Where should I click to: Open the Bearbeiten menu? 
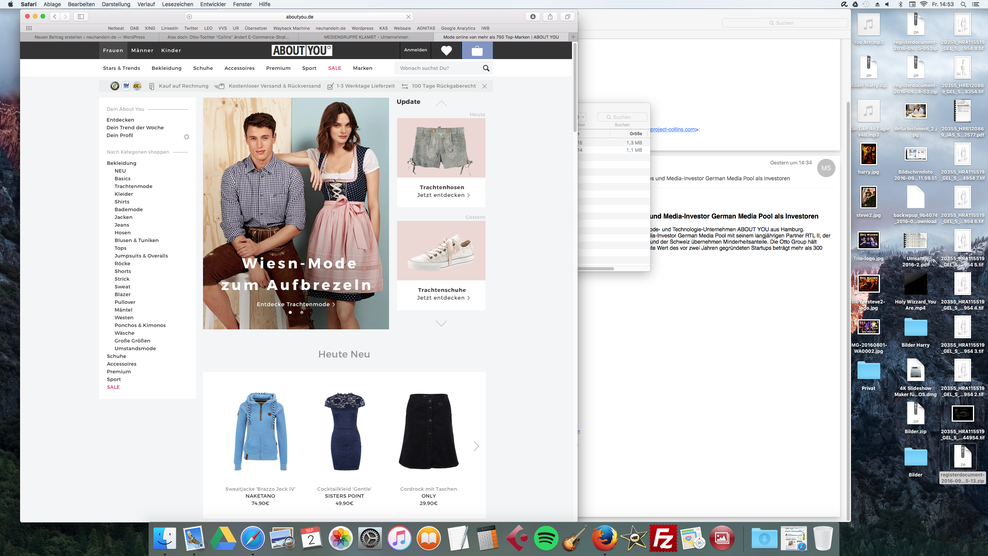(81, 4)
